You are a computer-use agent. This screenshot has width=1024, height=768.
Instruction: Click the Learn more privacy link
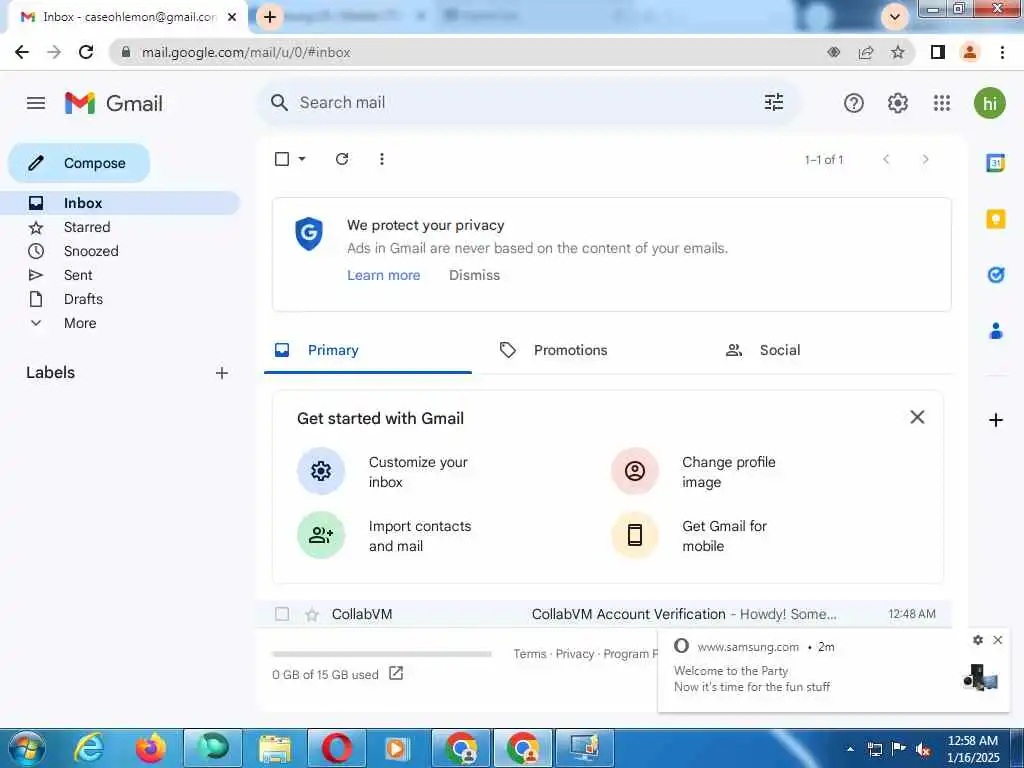(383, 276)
